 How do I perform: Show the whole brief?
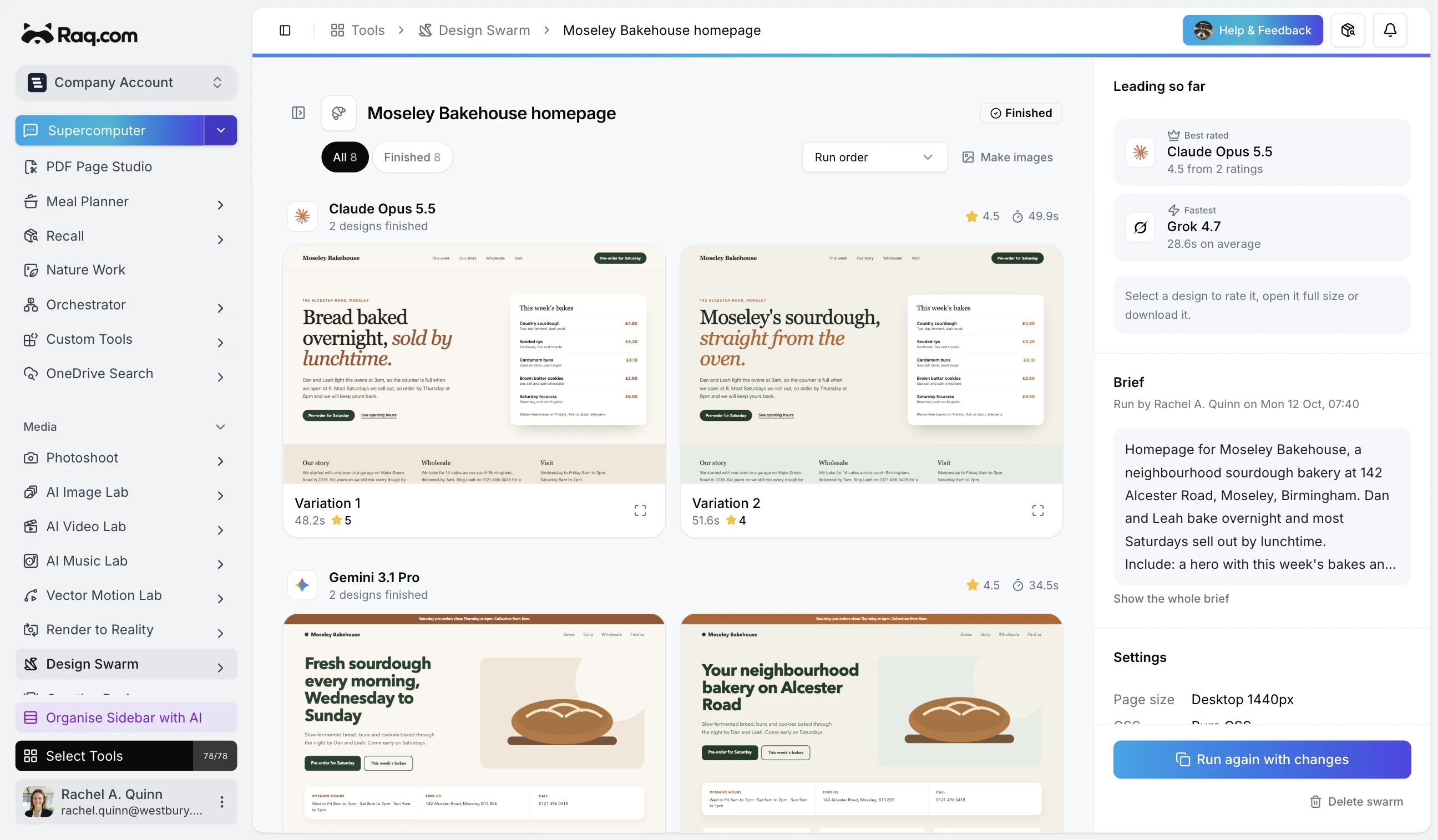pos(1171,598)
